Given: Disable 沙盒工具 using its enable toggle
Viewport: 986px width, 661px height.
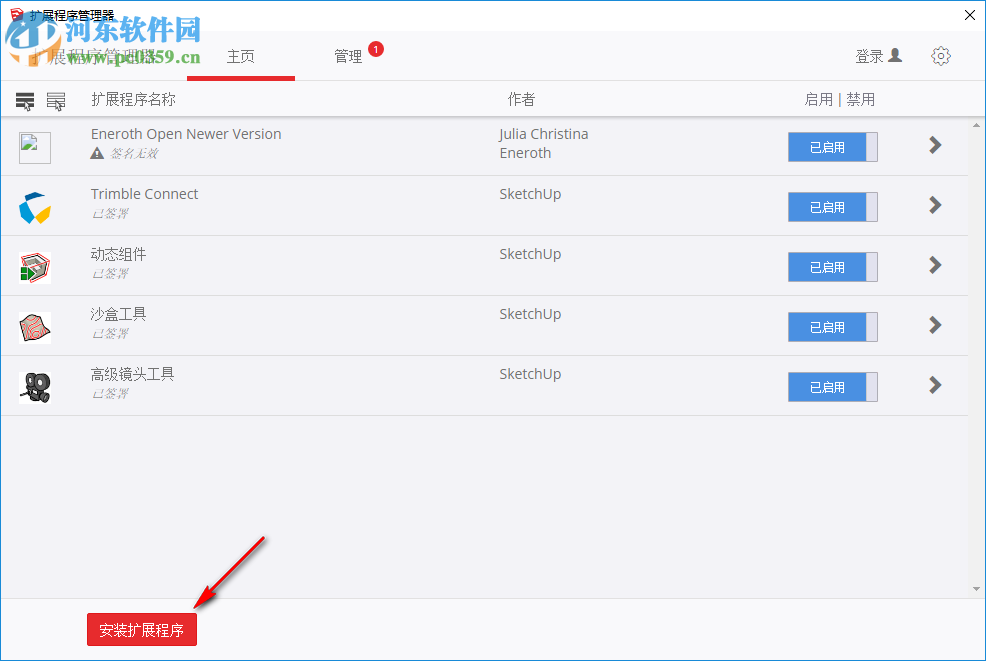Looking at the screenshot, I should pyautogui.click(x=832, y=327).
